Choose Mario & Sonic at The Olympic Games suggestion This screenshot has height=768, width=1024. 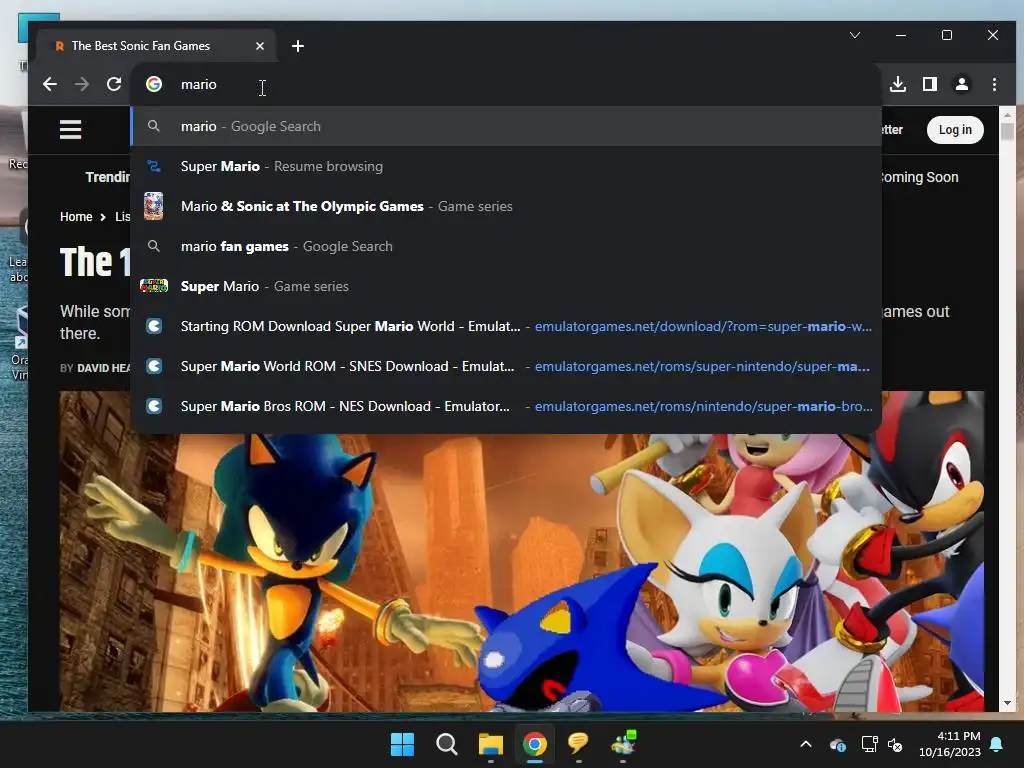tap(506, 206)
